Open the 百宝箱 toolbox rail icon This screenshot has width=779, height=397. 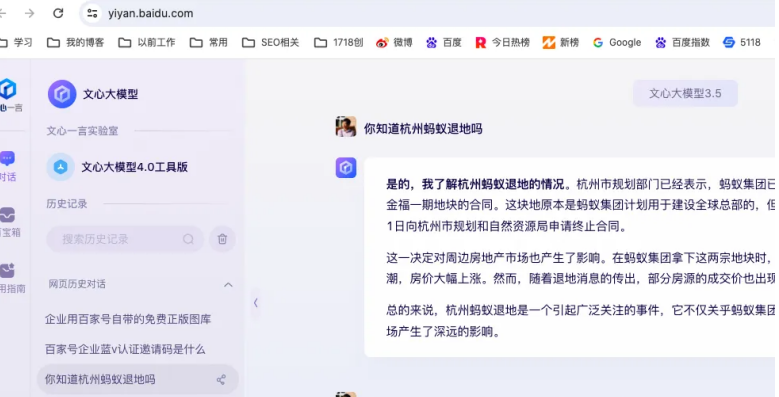(x=9, y=222)
